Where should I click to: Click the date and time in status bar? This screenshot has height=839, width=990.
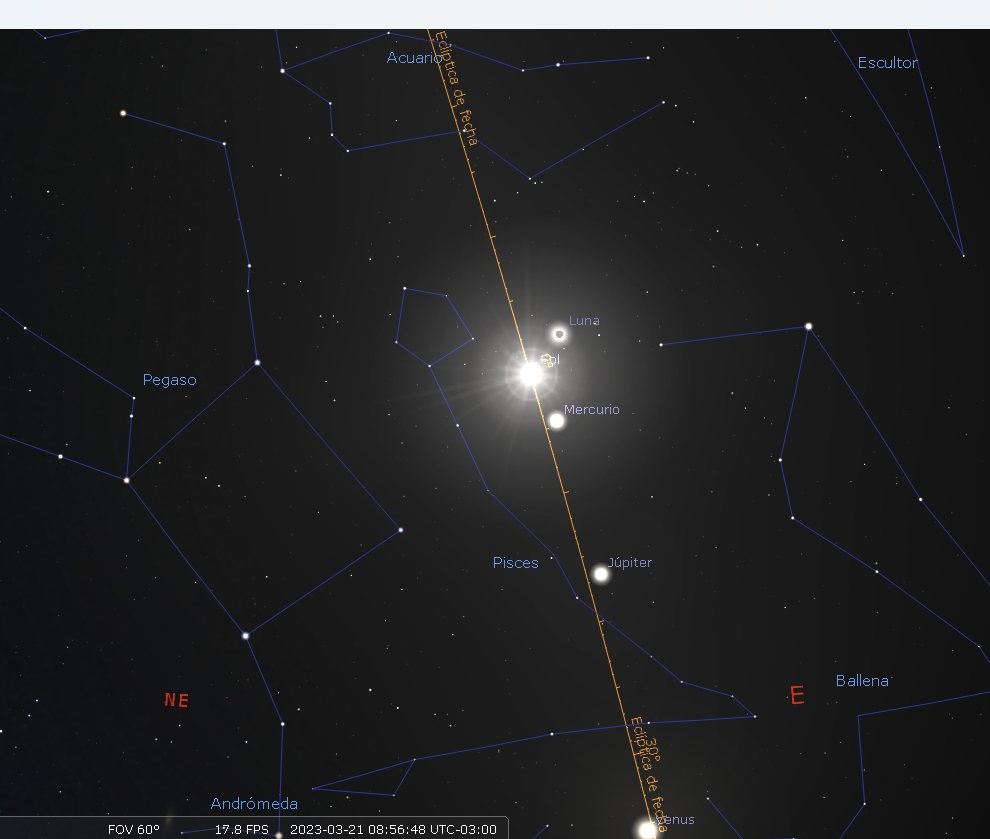point(393,830)
